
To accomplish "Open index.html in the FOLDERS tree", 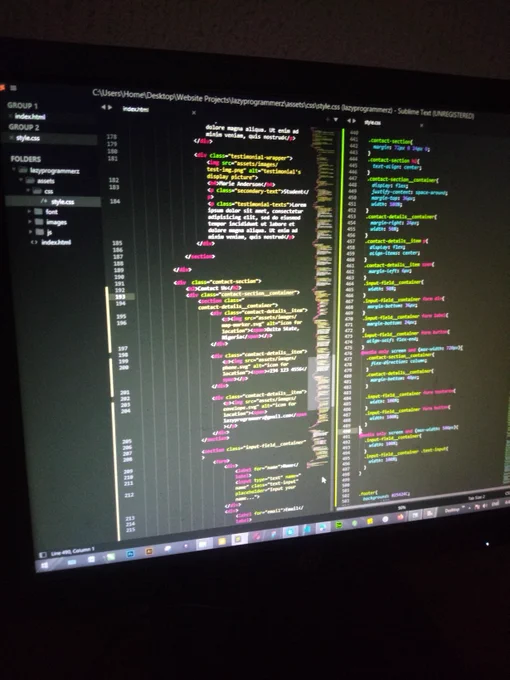I will pyautogui.click(x=56, y=242).
